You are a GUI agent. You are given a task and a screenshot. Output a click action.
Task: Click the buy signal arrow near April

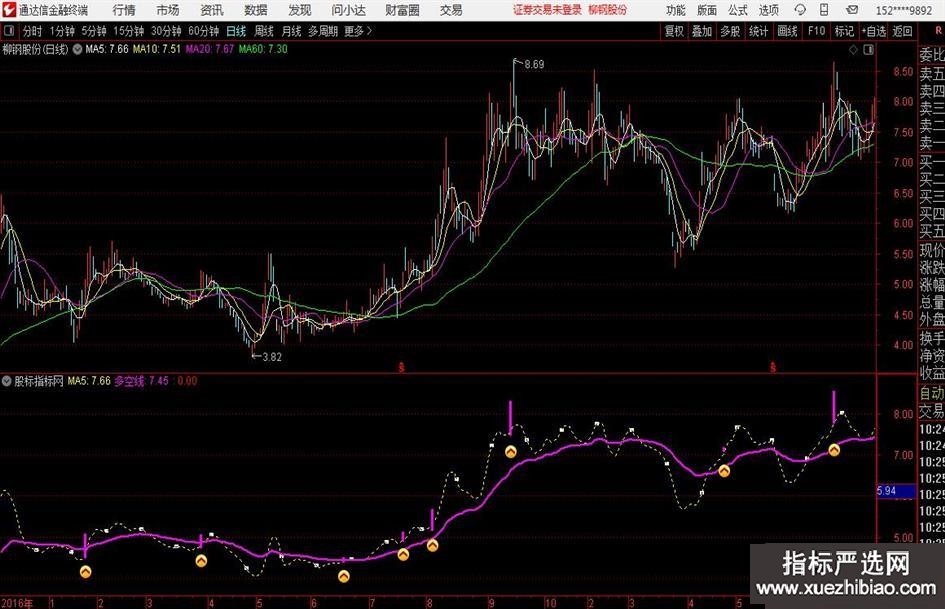click(201, 561)
